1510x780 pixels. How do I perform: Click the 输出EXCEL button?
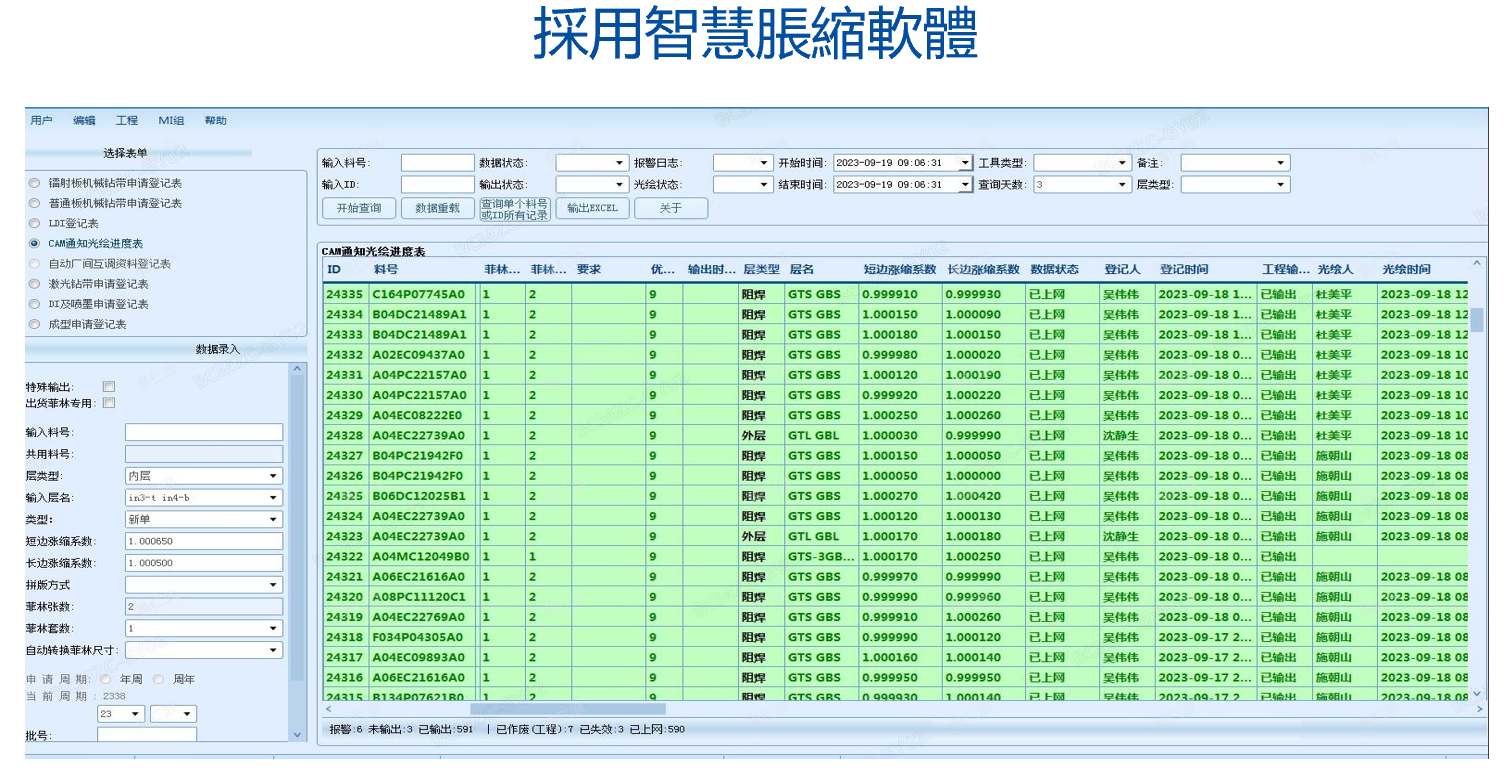point(593,208)
